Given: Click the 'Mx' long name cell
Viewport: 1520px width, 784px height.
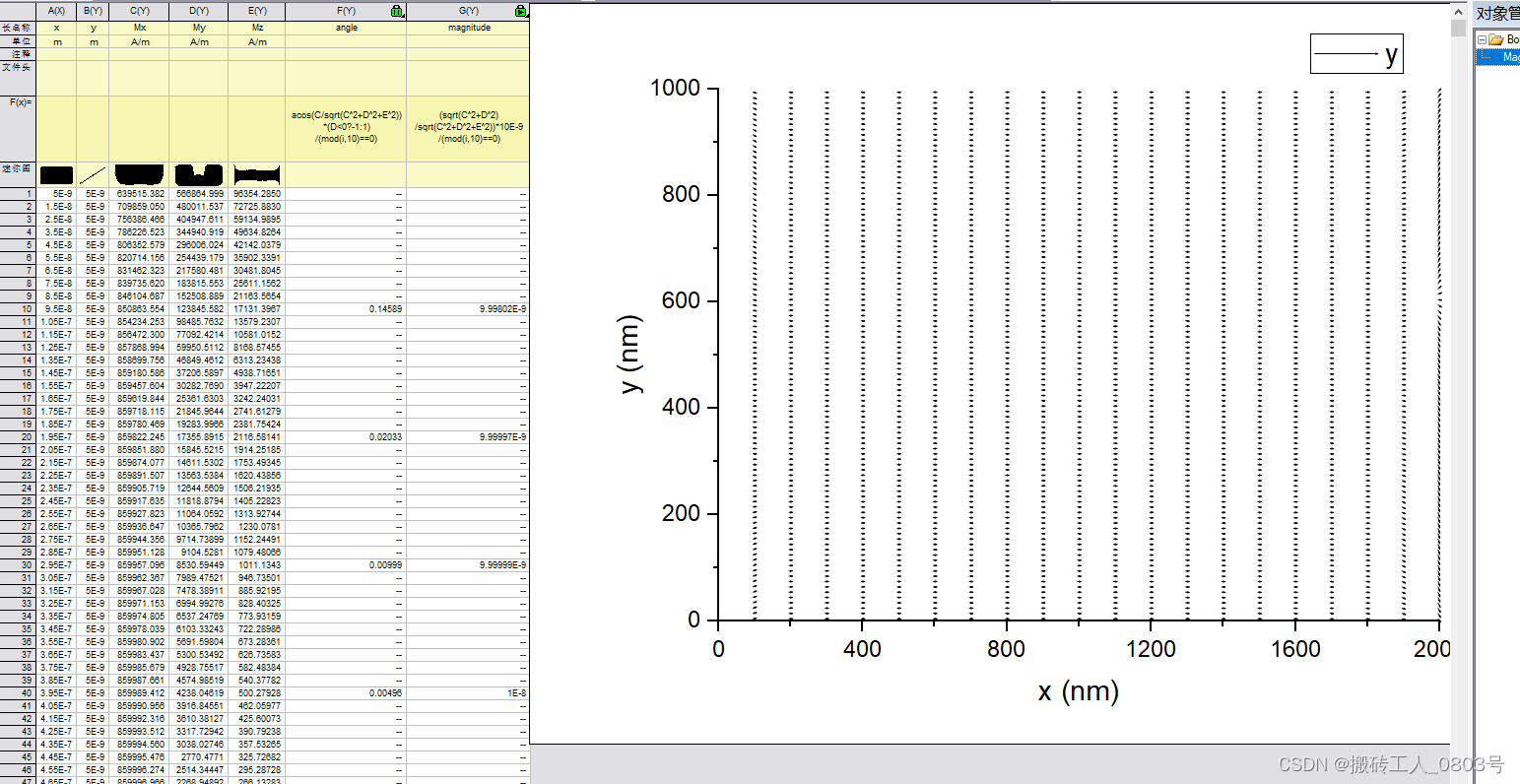Looking at the screenshot, I should [139, 29].
